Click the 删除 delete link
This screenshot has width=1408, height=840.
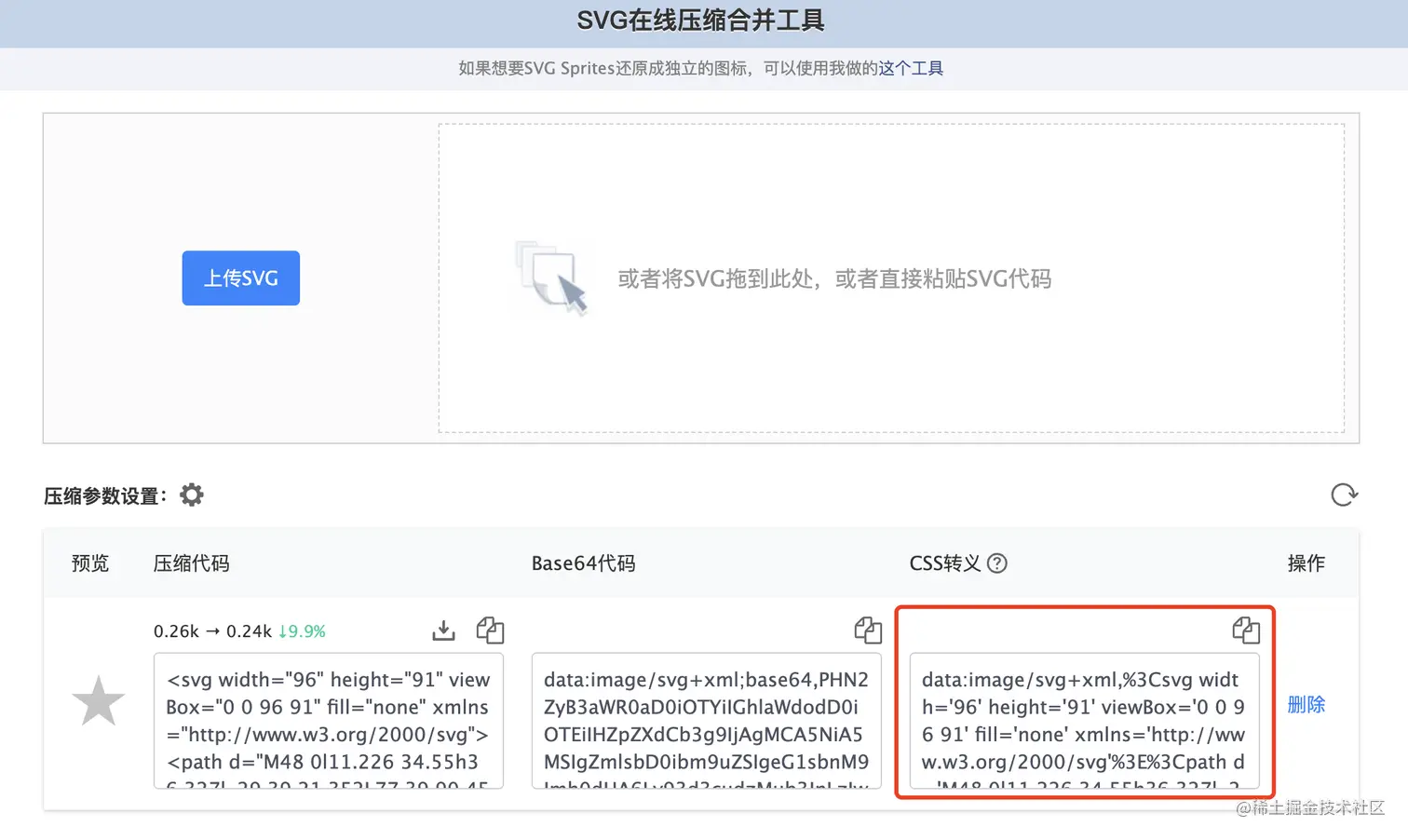(x=1306, y=705)
